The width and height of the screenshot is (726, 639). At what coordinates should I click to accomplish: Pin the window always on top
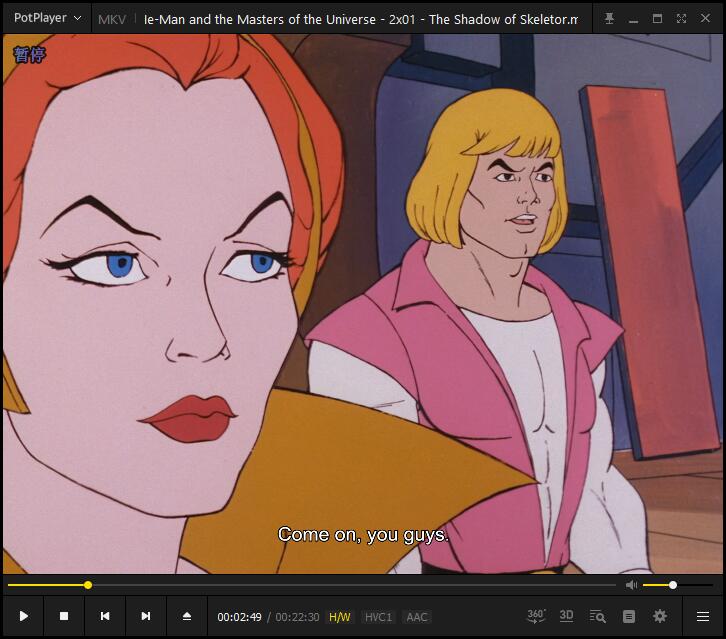coord(609,19)
